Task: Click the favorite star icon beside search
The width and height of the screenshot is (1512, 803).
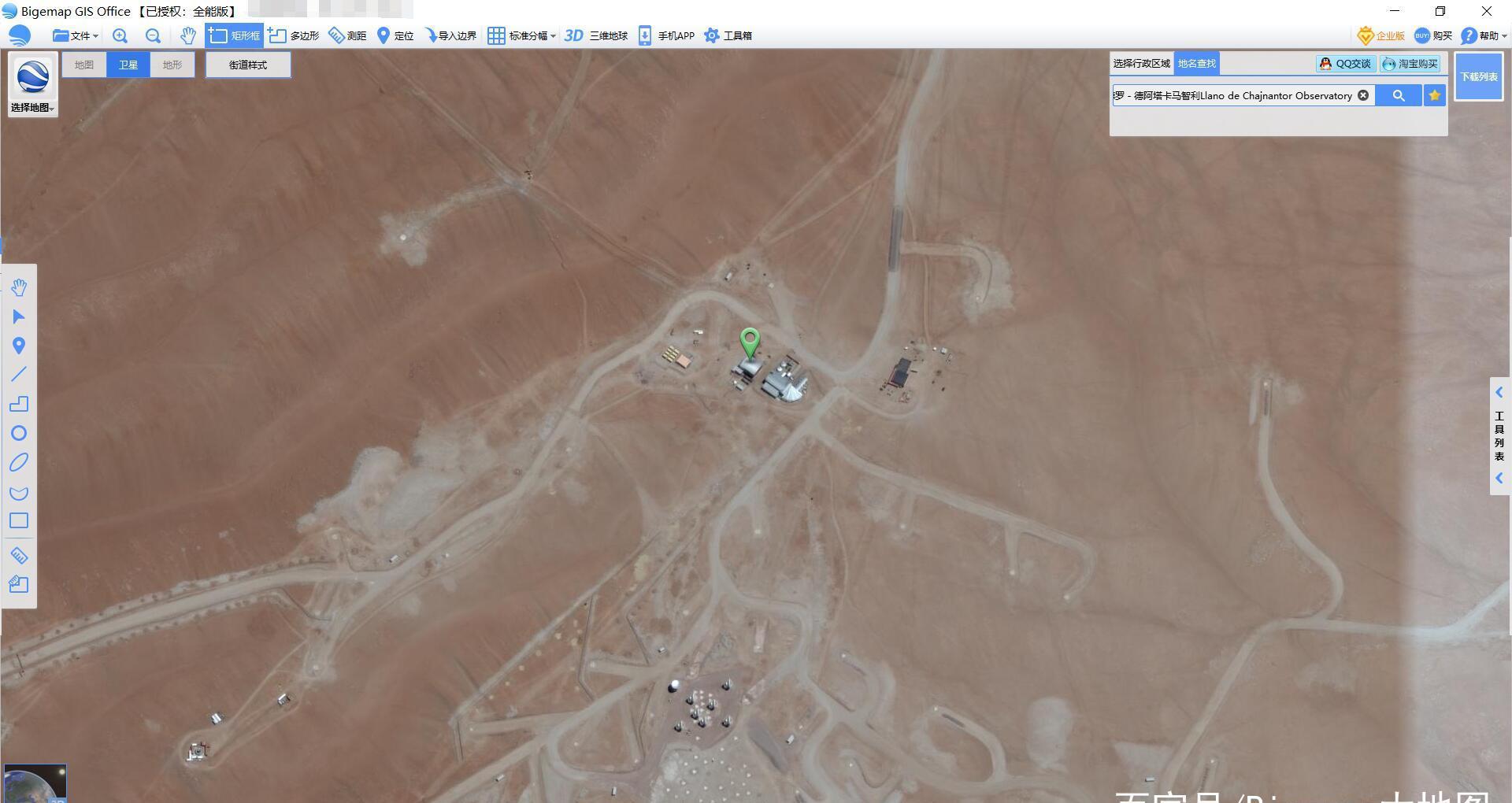Action: [x=1435, y=95]
